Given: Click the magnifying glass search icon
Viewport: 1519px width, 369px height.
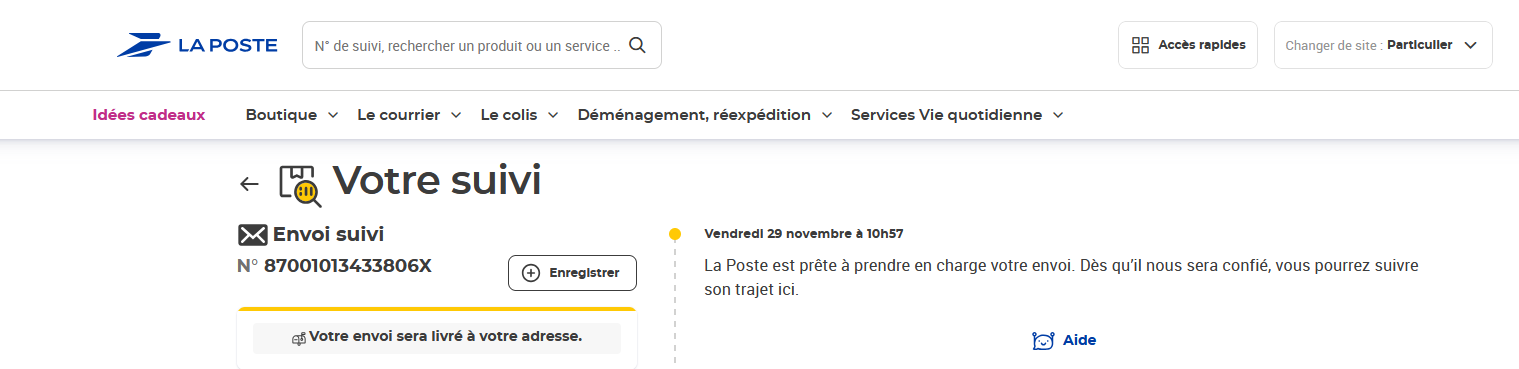Looking at the screenshot, I should [x=637, y=45].
